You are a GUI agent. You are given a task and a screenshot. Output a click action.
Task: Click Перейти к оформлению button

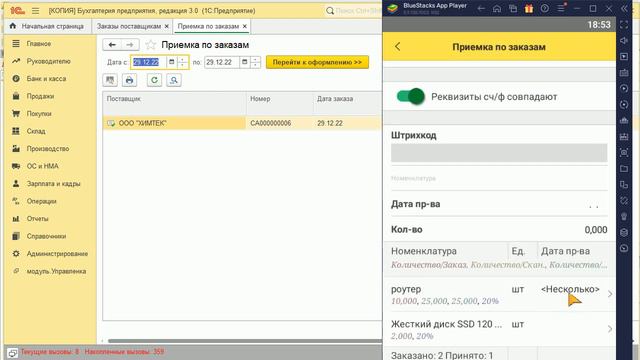coord(317,62)
